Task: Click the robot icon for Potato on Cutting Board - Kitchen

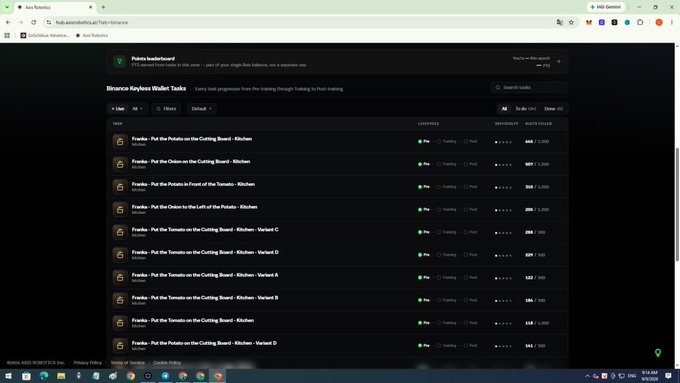Action: click(x=120, y=141)
